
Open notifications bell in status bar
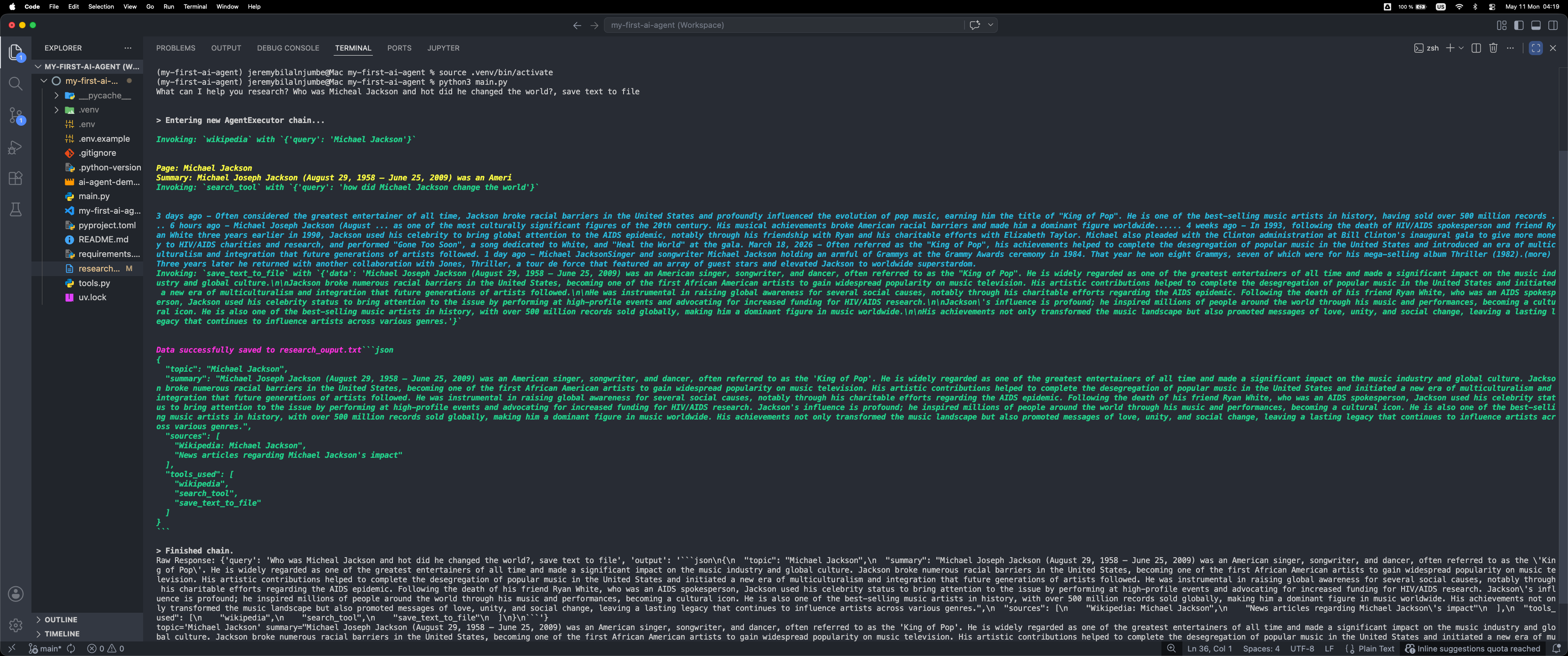[1556, 649]
